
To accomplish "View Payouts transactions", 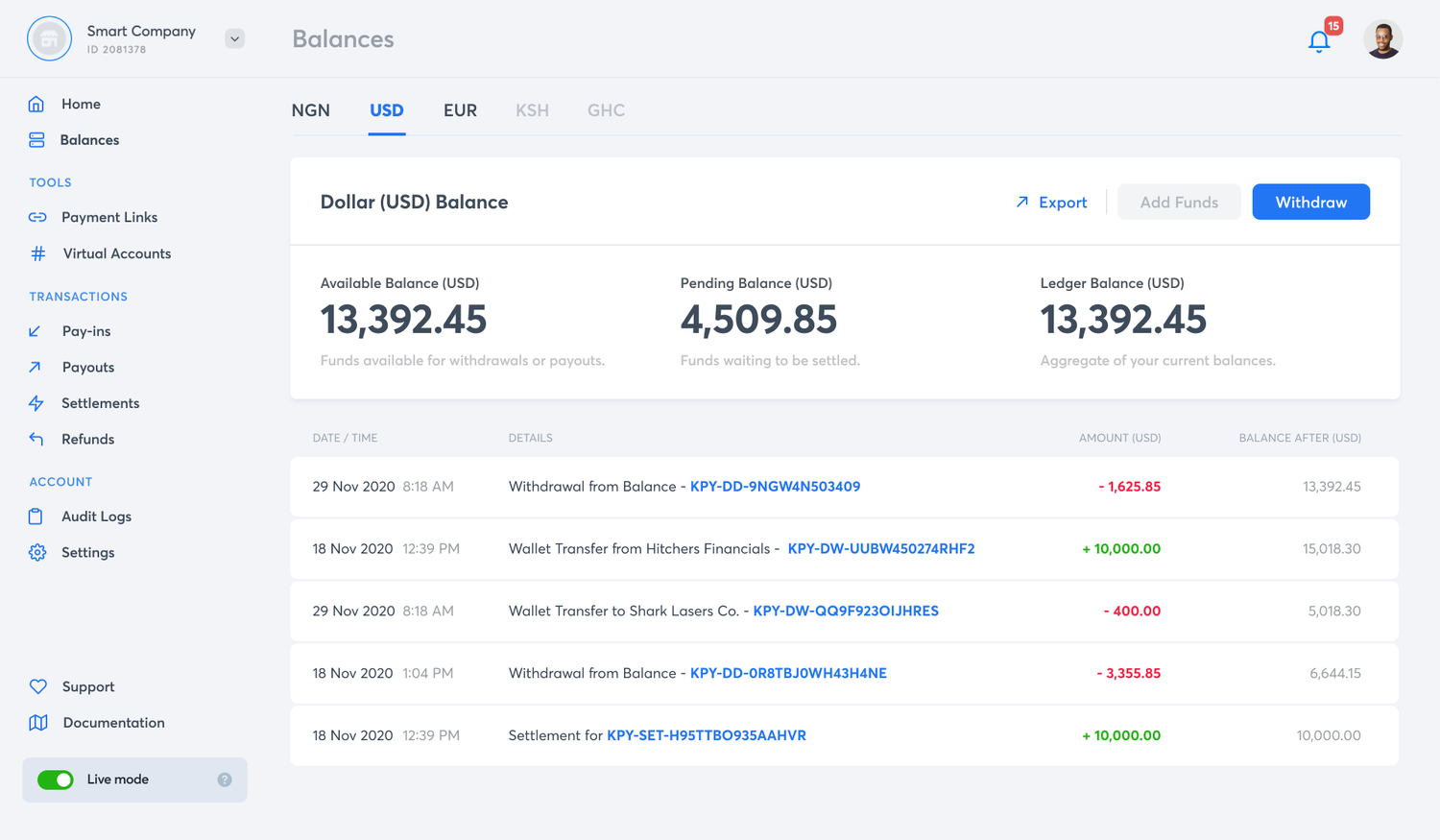I will pos(88,367).
